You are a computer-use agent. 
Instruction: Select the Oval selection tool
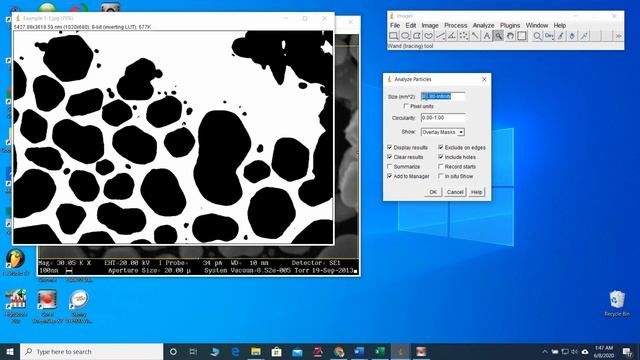[405, 36]
